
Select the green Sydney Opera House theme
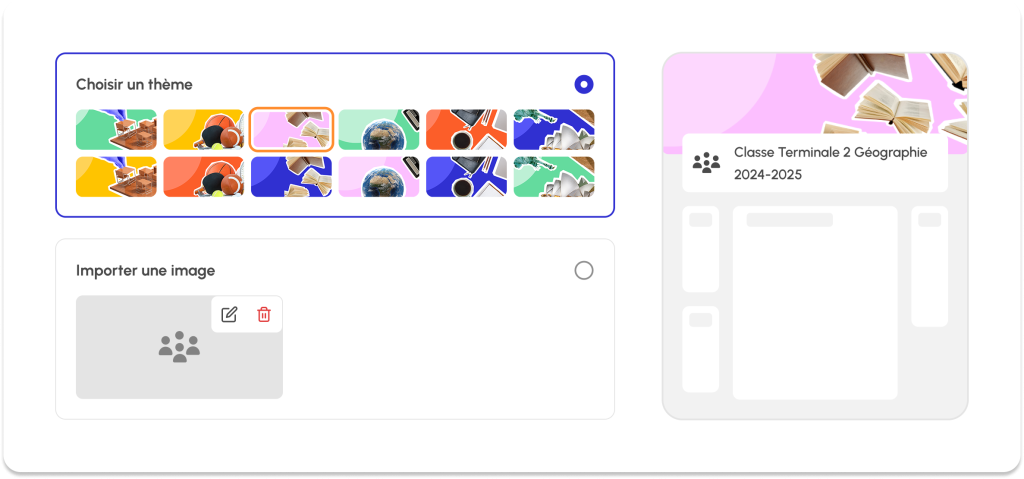click(554, 176)
